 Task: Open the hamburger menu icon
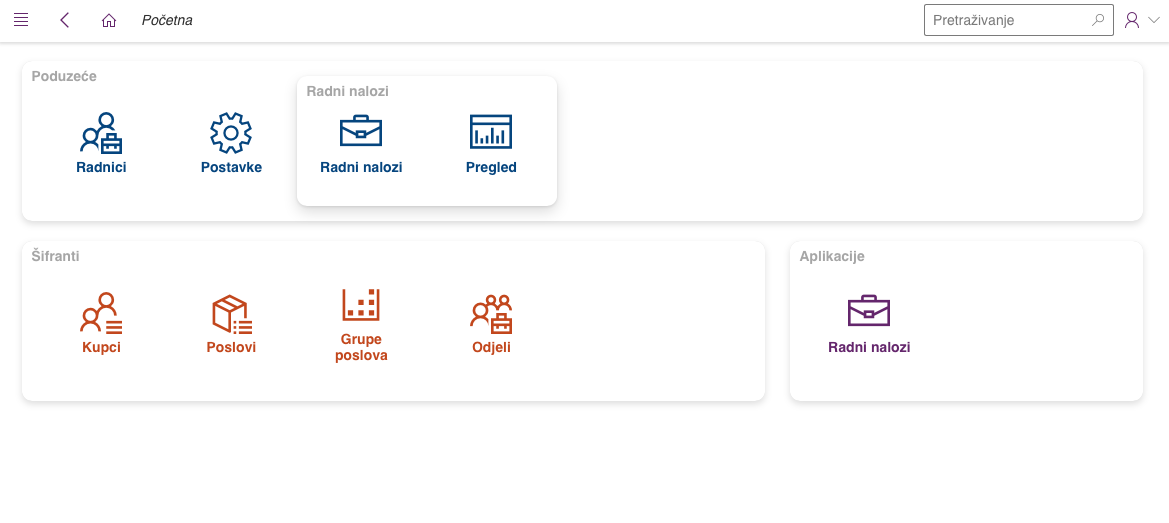point(21,20)
